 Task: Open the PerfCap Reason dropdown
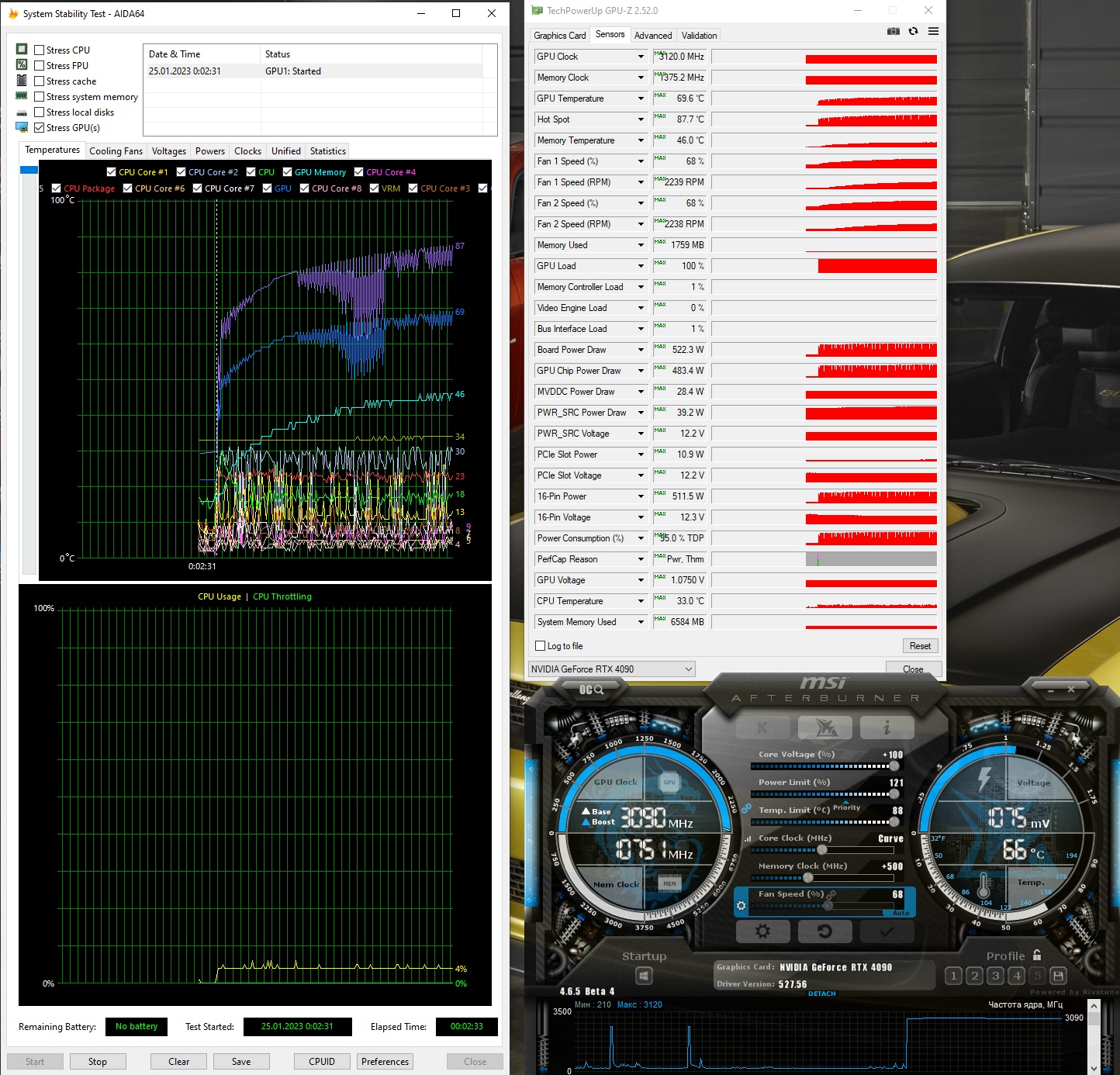point(641,559)
